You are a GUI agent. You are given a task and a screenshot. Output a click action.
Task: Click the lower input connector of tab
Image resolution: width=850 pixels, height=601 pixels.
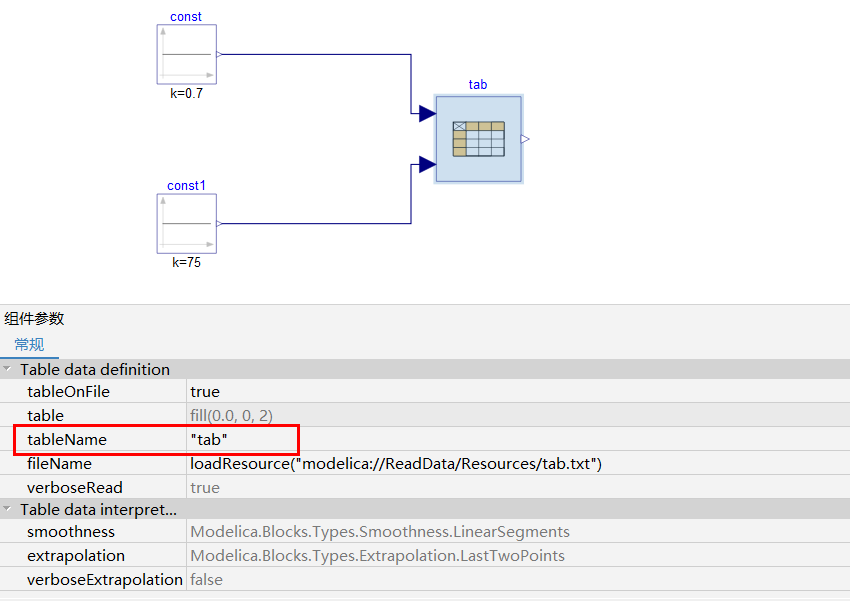(427, 164)
